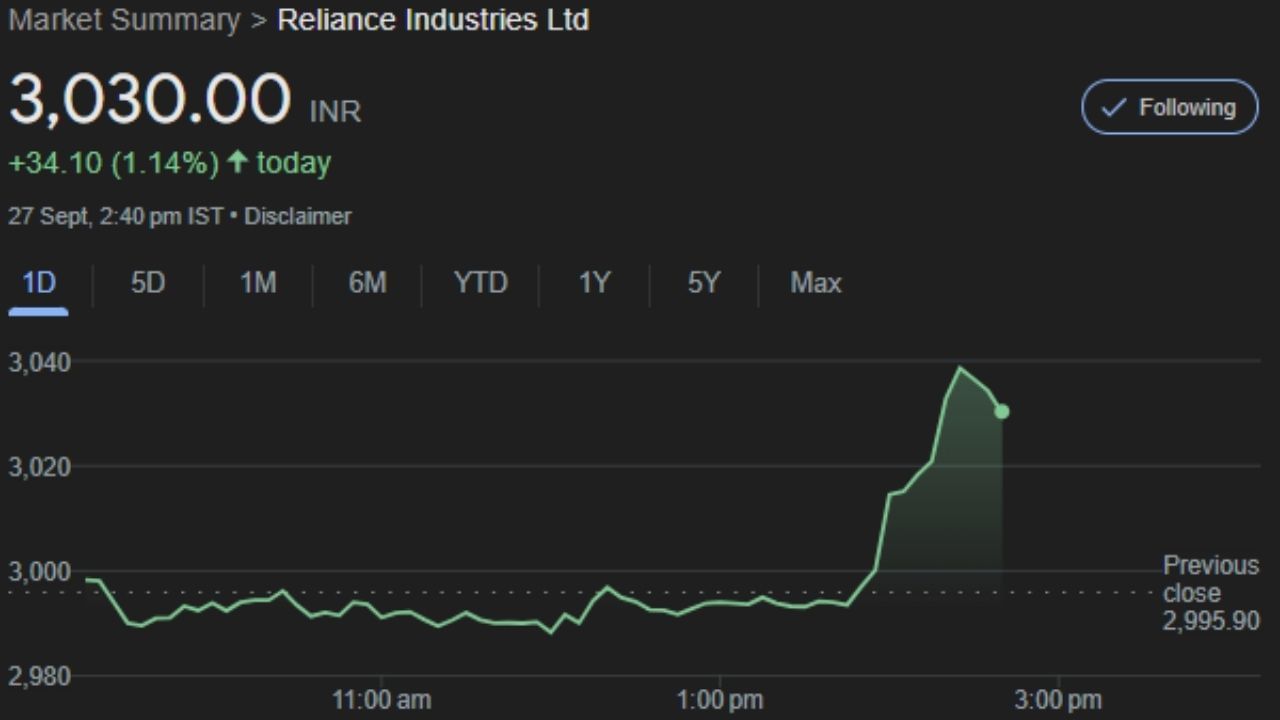Click the 3,040 axis label

coord(40,362)
